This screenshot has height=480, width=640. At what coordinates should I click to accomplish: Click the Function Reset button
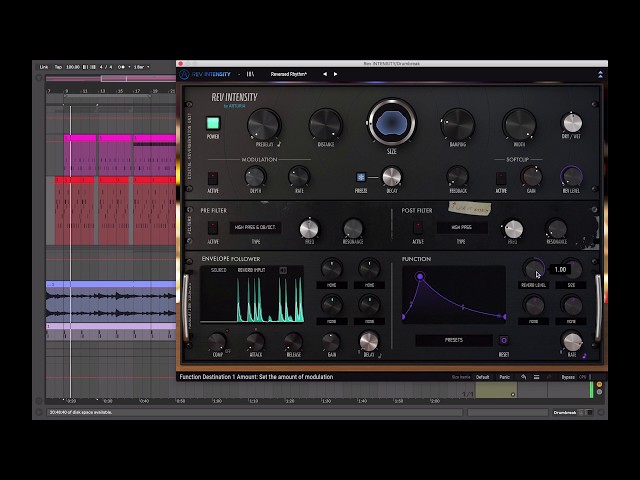click(504, 340)
